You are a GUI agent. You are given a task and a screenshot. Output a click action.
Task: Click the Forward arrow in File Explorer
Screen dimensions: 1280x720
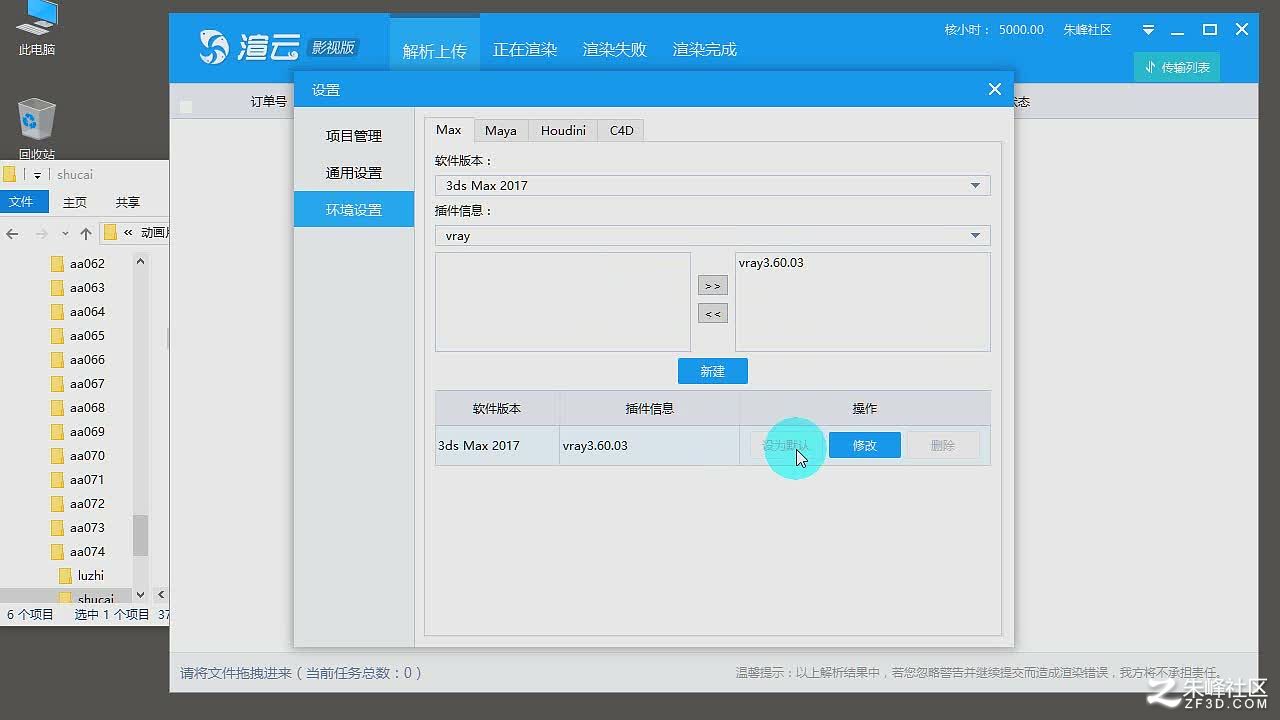pyautogui.click(x=41, y=233)
